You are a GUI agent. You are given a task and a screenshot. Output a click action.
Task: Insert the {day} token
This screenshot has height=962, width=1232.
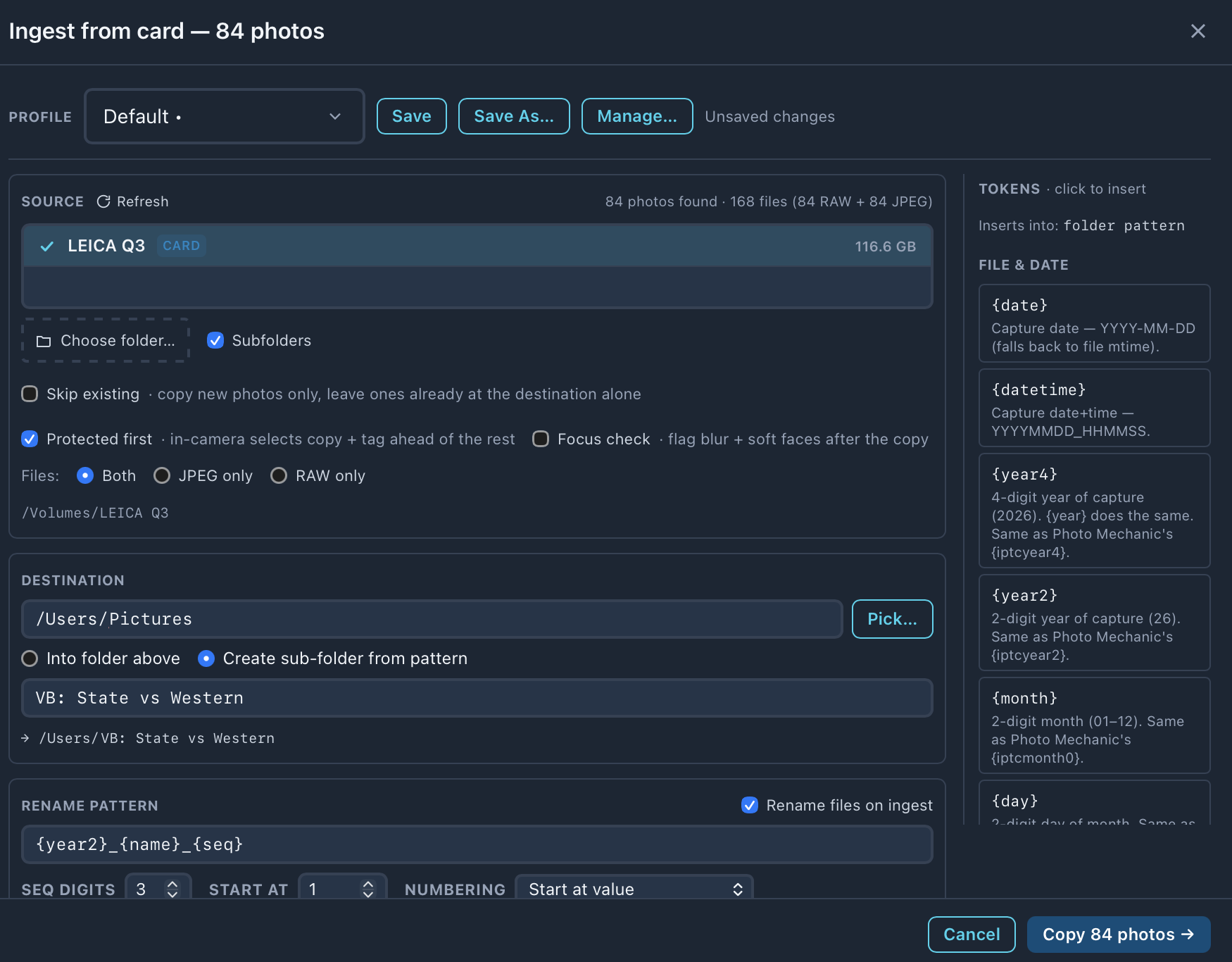coord(1094,803)
